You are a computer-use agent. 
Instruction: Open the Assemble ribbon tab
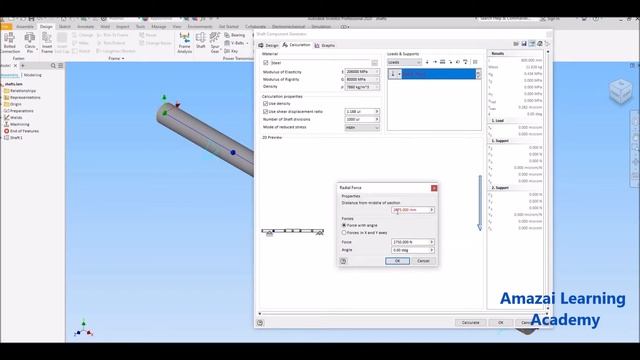pos(25,27)
